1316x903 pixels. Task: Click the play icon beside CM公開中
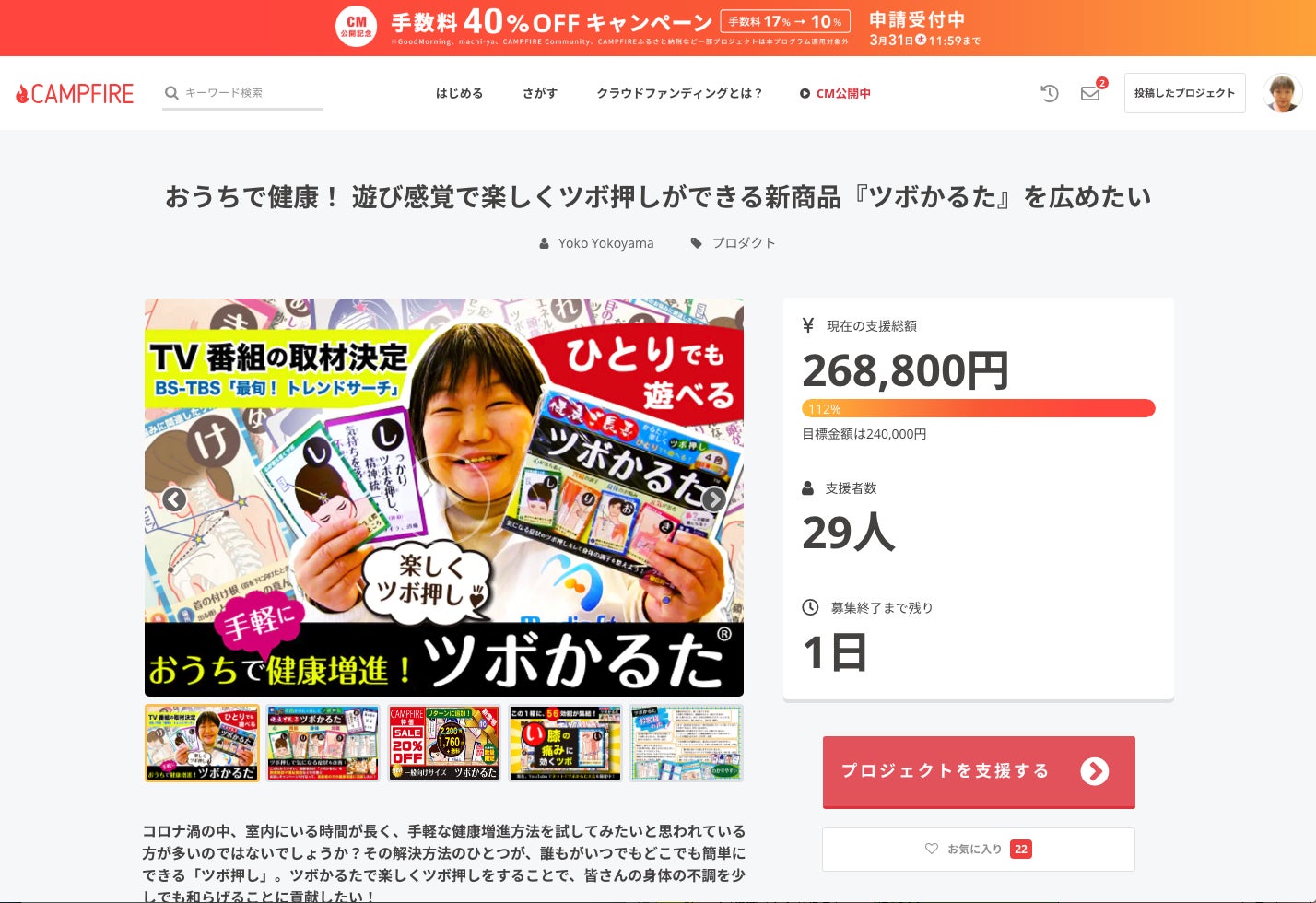point(805,93)
